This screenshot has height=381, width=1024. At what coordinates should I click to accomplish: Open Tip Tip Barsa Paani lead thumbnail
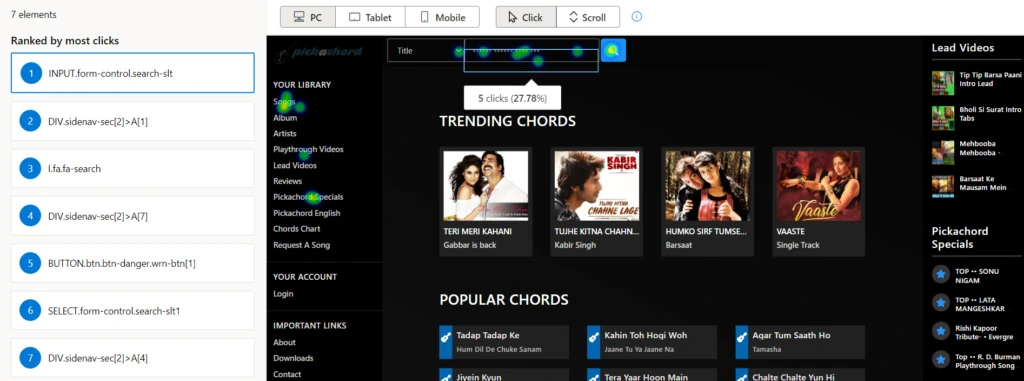point(943,83)
